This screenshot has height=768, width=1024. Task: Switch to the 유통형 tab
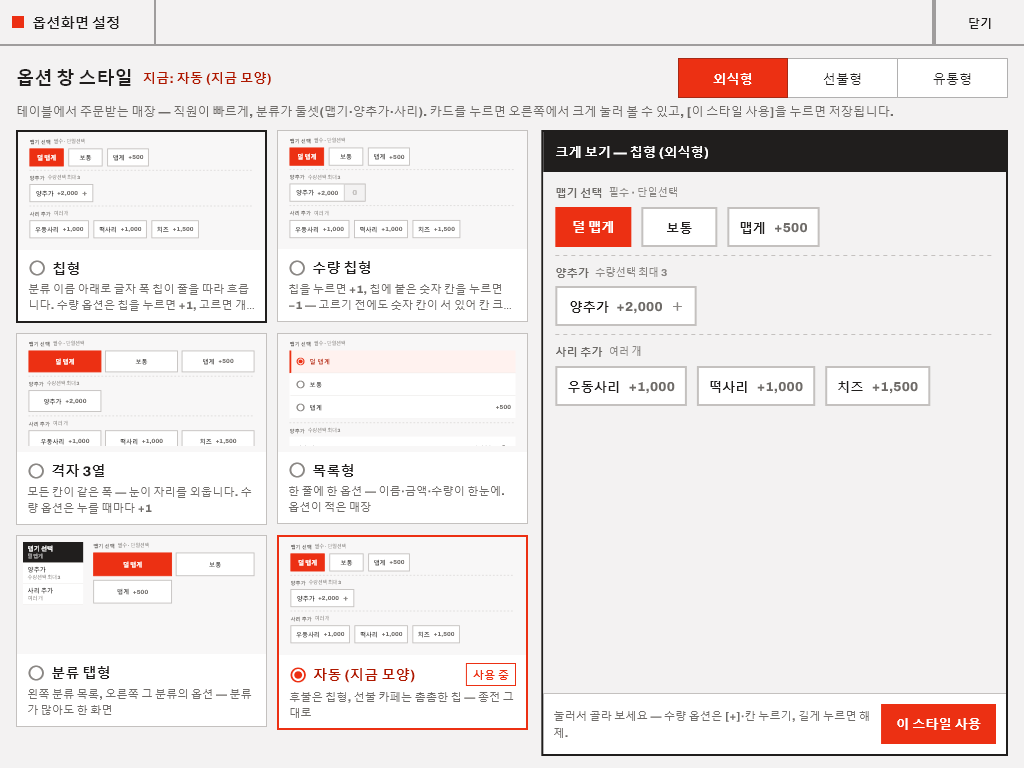(952, 78)
